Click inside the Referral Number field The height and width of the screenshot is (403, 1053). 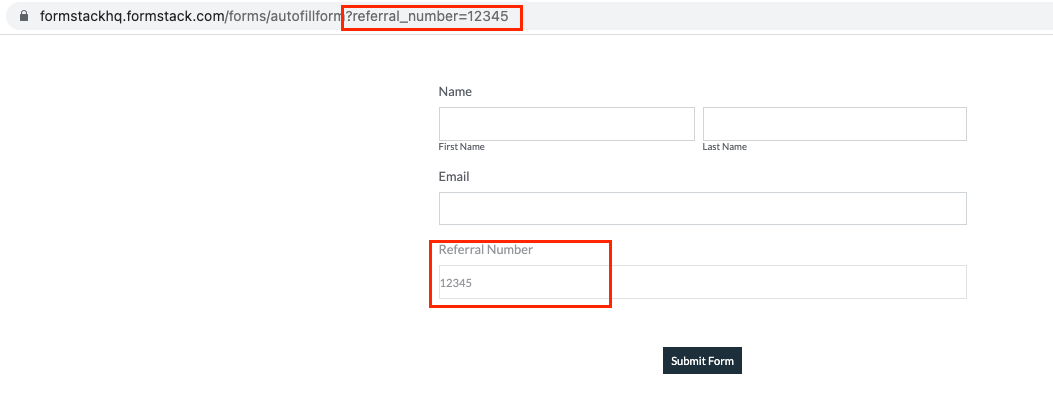(x=702, y=282)
